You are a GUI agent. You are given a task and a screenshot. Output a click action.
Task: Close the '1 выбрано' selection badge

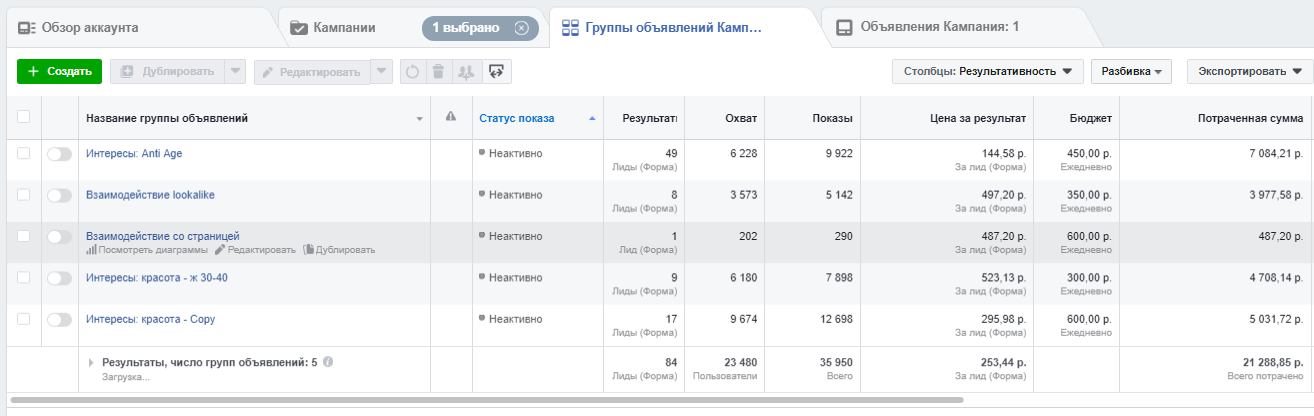(x=521, y=28)
